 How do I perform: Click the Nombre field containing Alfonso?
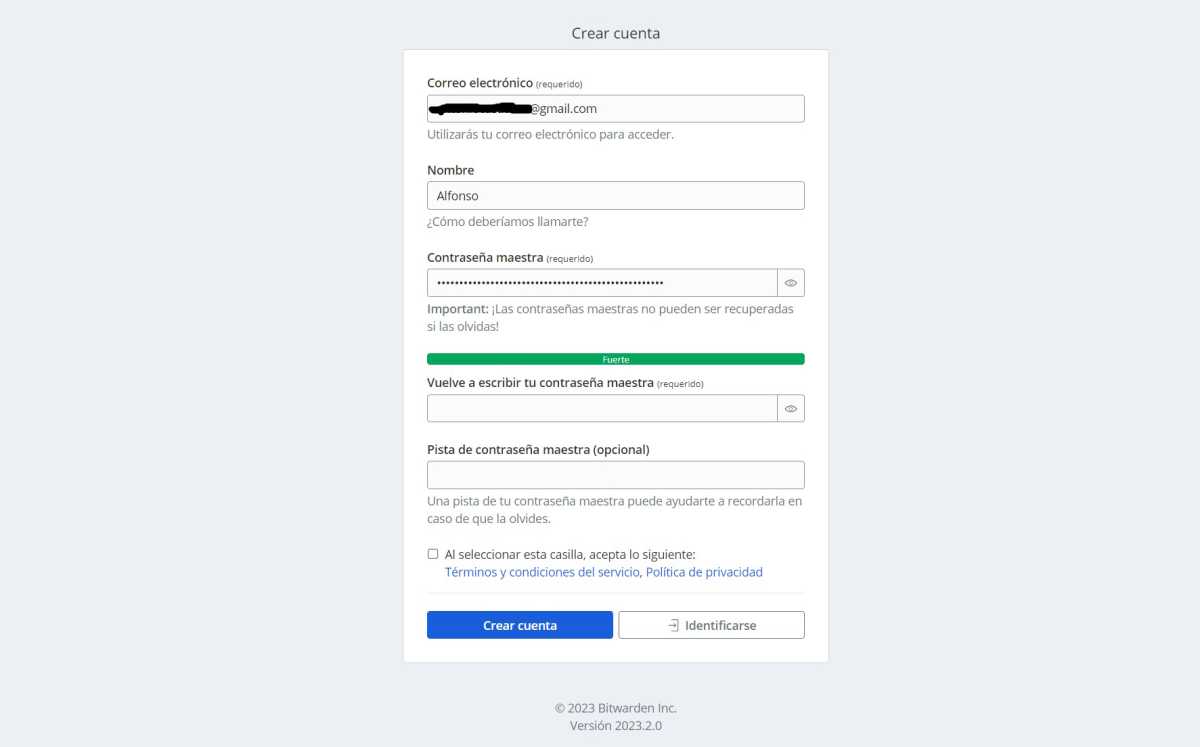point(616,196)
